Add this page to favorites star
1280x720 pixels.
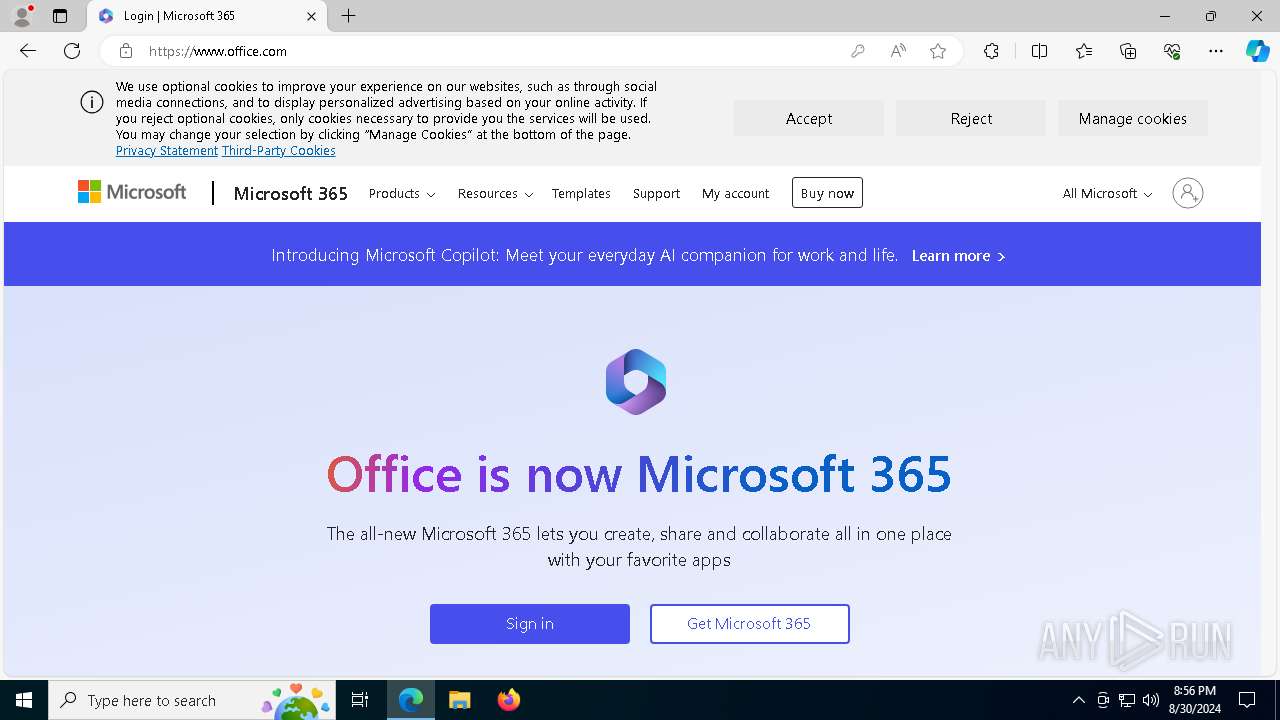pos(938,51)
